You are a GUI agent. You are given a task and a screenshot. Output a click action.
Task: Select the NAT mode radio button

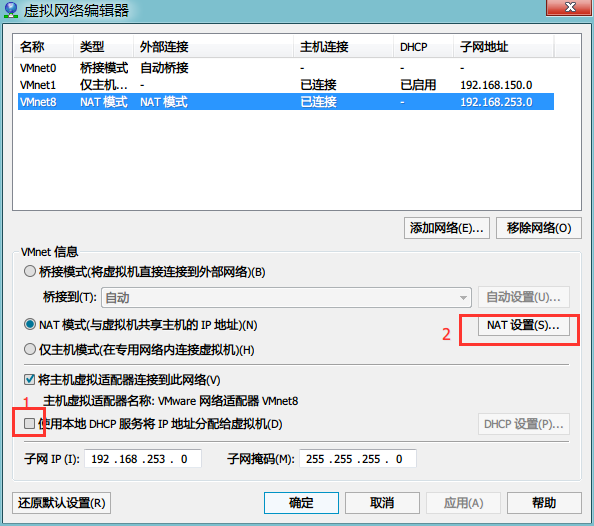[30, 325]
